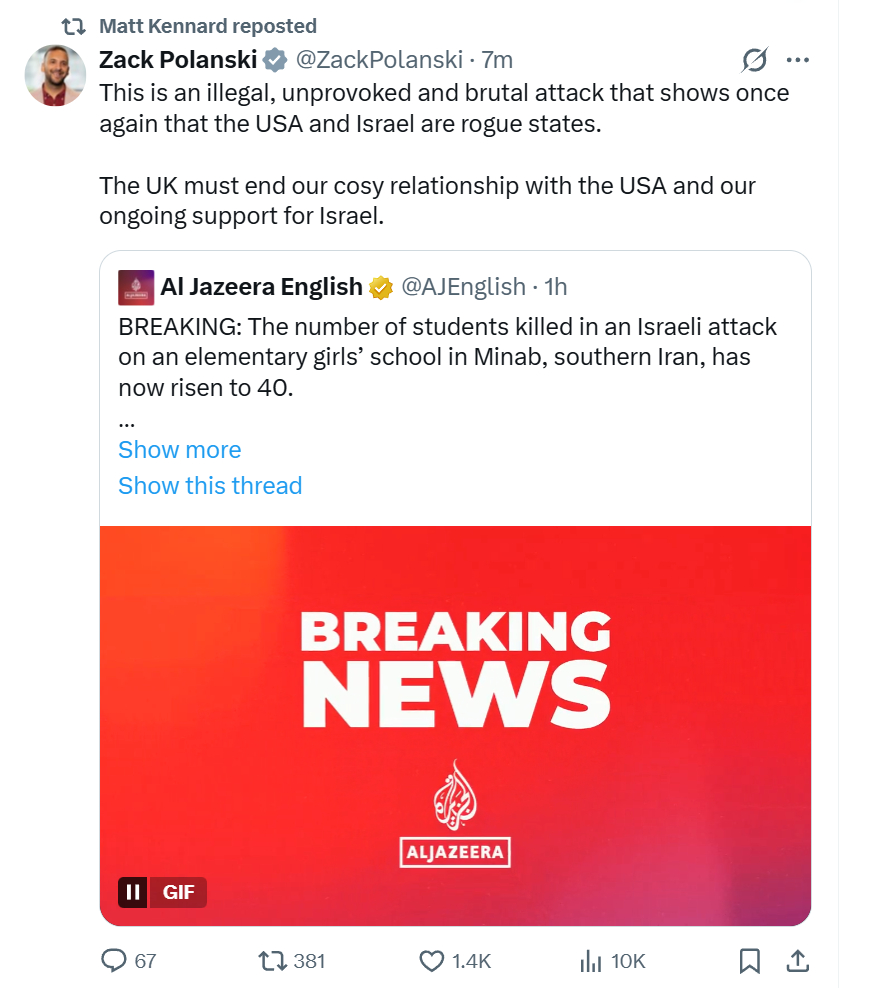Image resolution: width=870 pixels, height=988 pixels.
Task: Pause the GIF playback
Action: tap(132, 892)
